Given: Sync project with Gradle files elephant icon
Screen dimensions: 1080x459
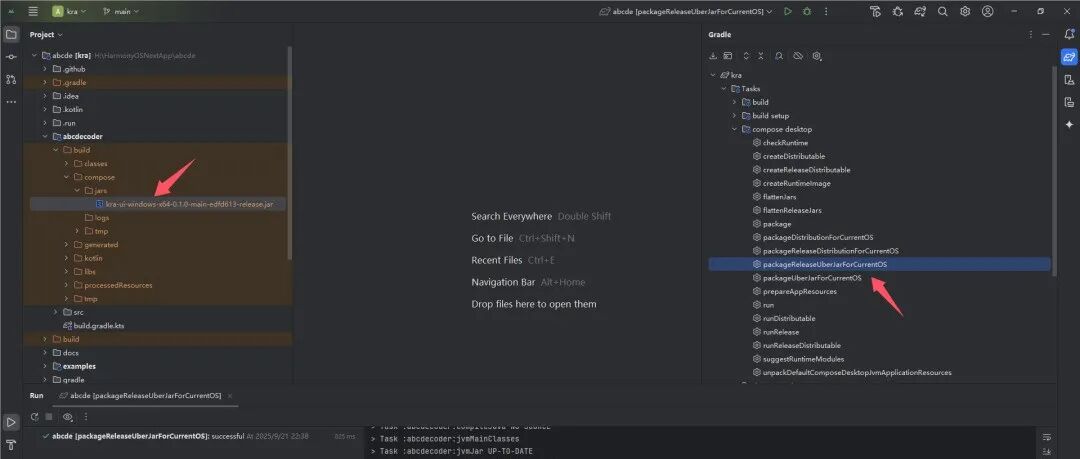Looking at the screenshot, I should [920, 12].
